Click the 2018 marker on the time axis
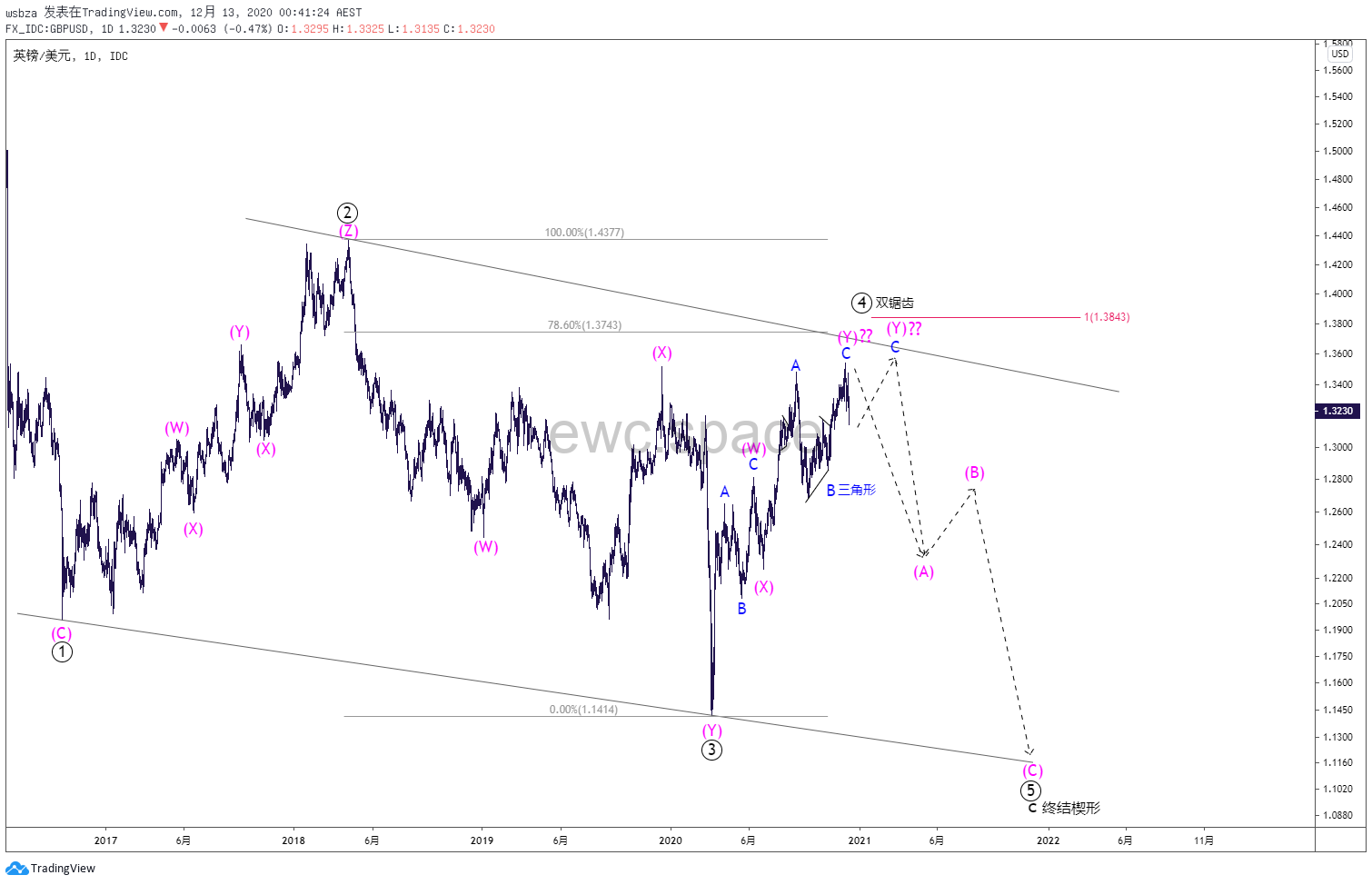The width and height of the screenshot is (1372, 885). pos(293,840)
